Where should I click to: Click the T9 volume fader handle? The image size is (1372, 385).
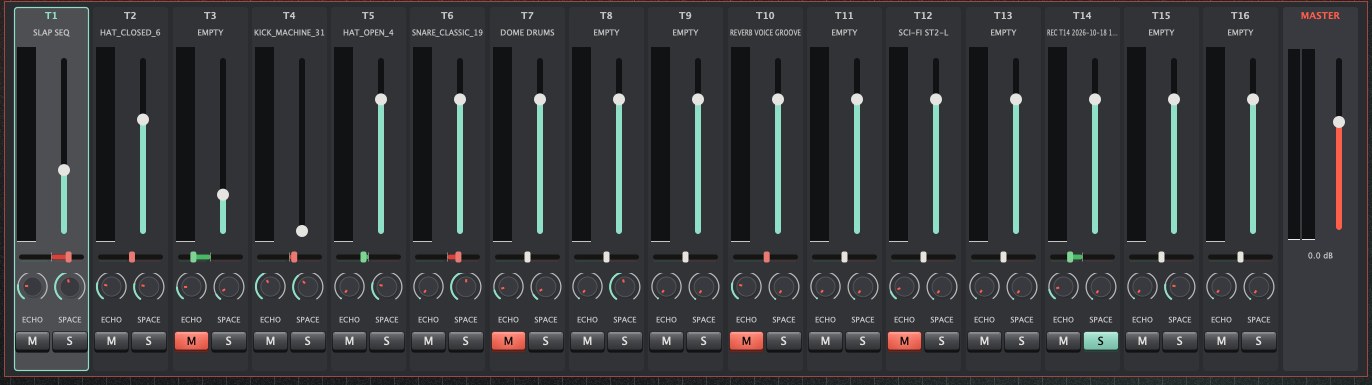click(698, 99)
